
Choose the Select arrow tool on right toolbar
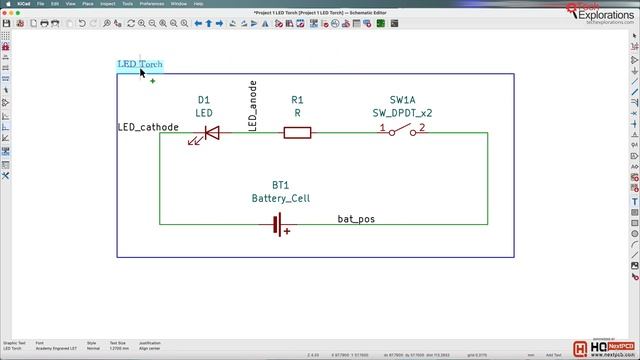[x=634, y=36]
